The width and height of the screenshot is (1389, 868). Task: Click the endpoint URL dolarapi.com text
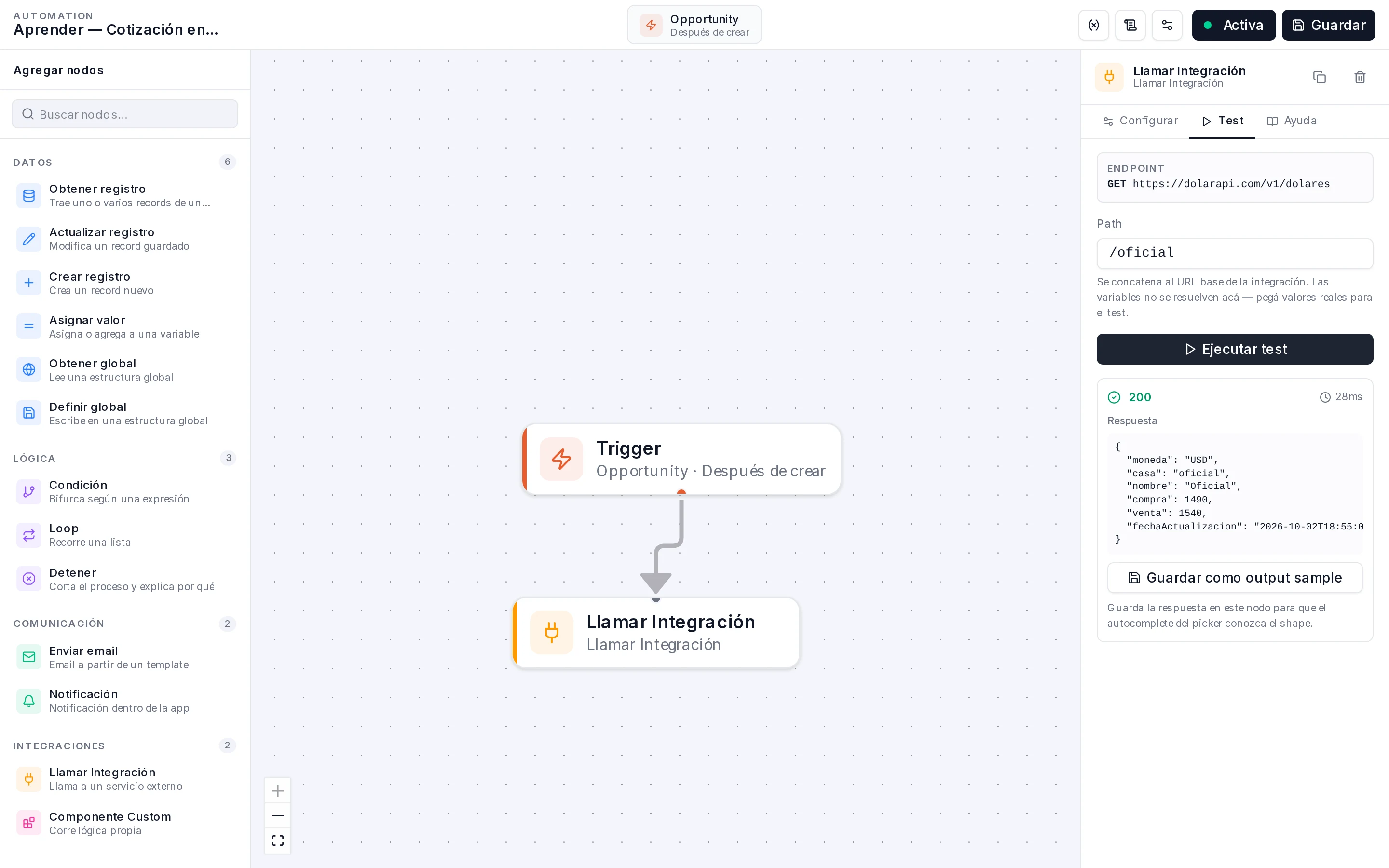[x=1231, y=184]
